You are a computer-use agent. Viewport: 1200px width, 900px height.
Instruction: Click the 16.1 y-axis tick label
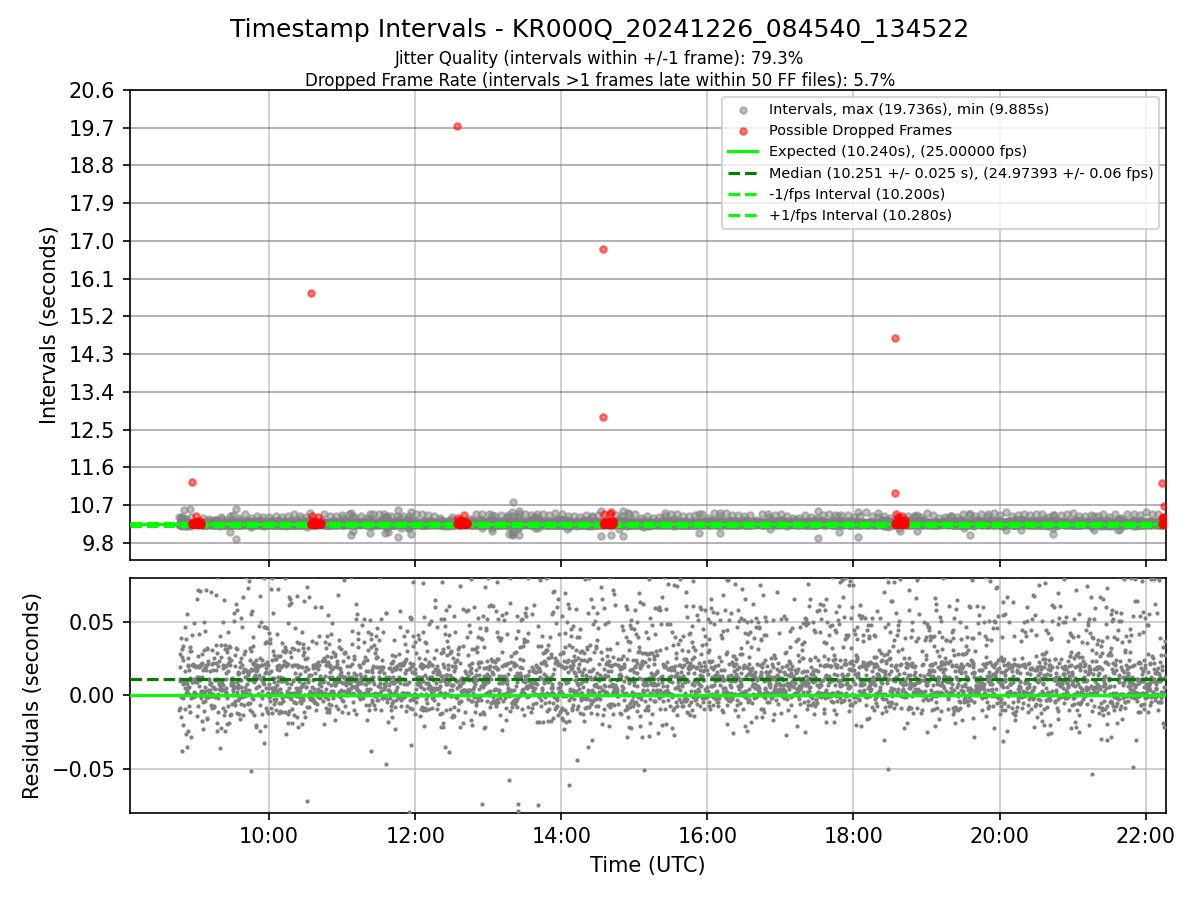coord(93,279)
